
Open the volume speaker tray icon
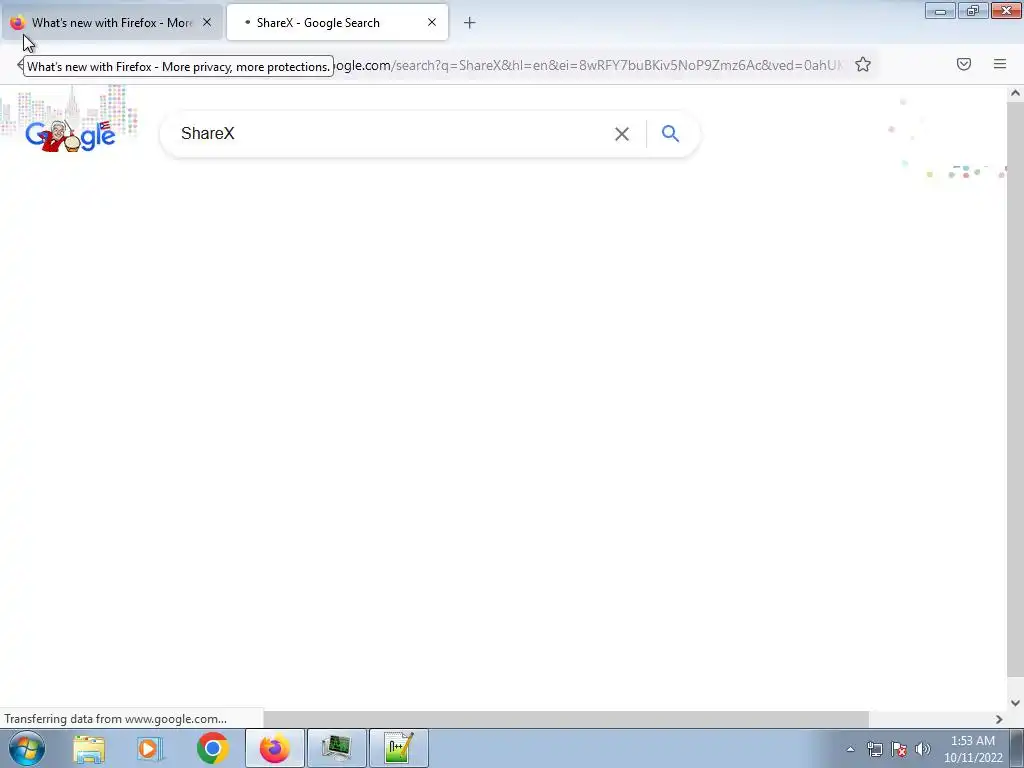click(x=923, y=749)
